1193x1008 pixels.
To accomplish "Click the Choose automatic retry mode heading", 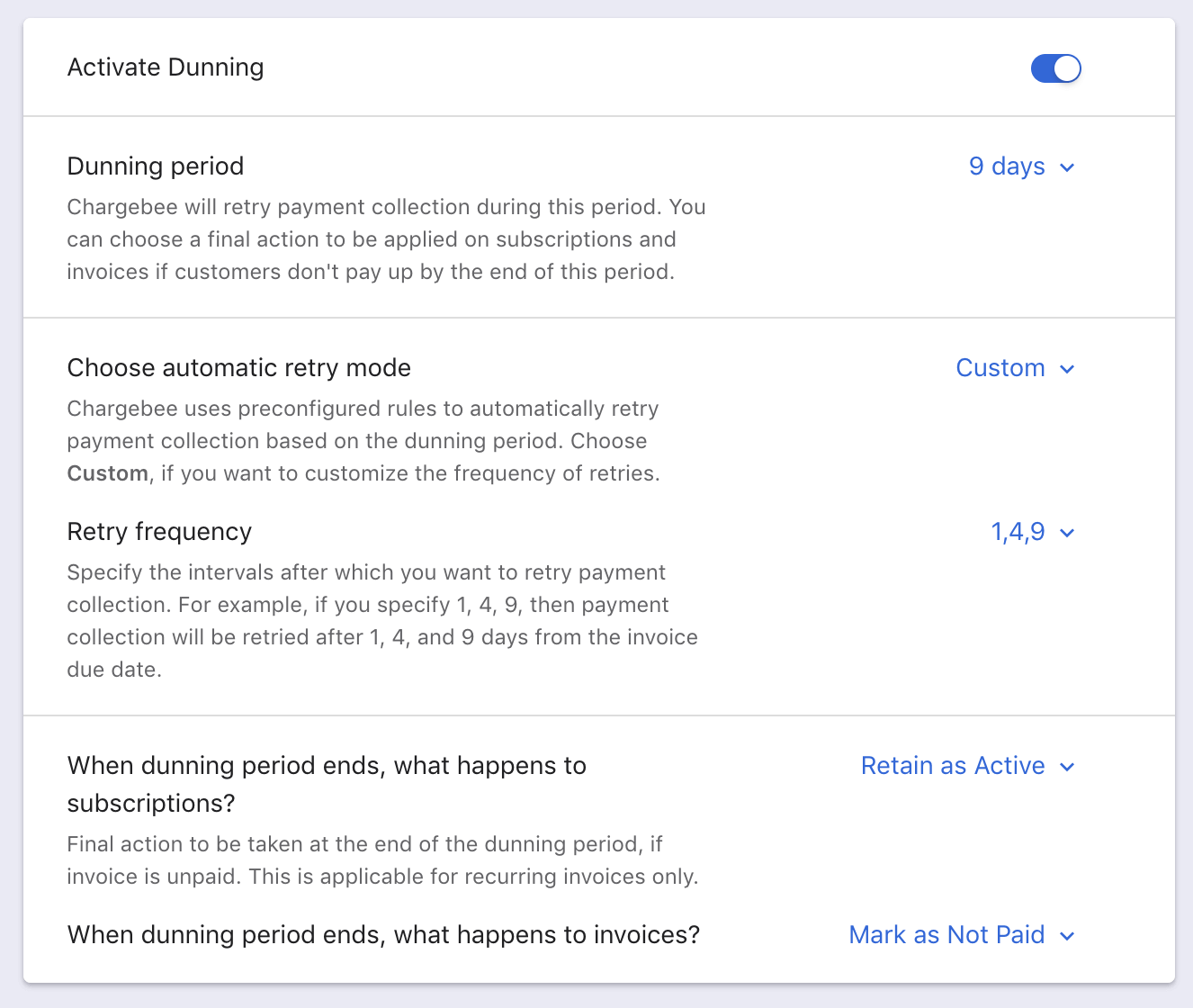I will [x=238, y=368].
